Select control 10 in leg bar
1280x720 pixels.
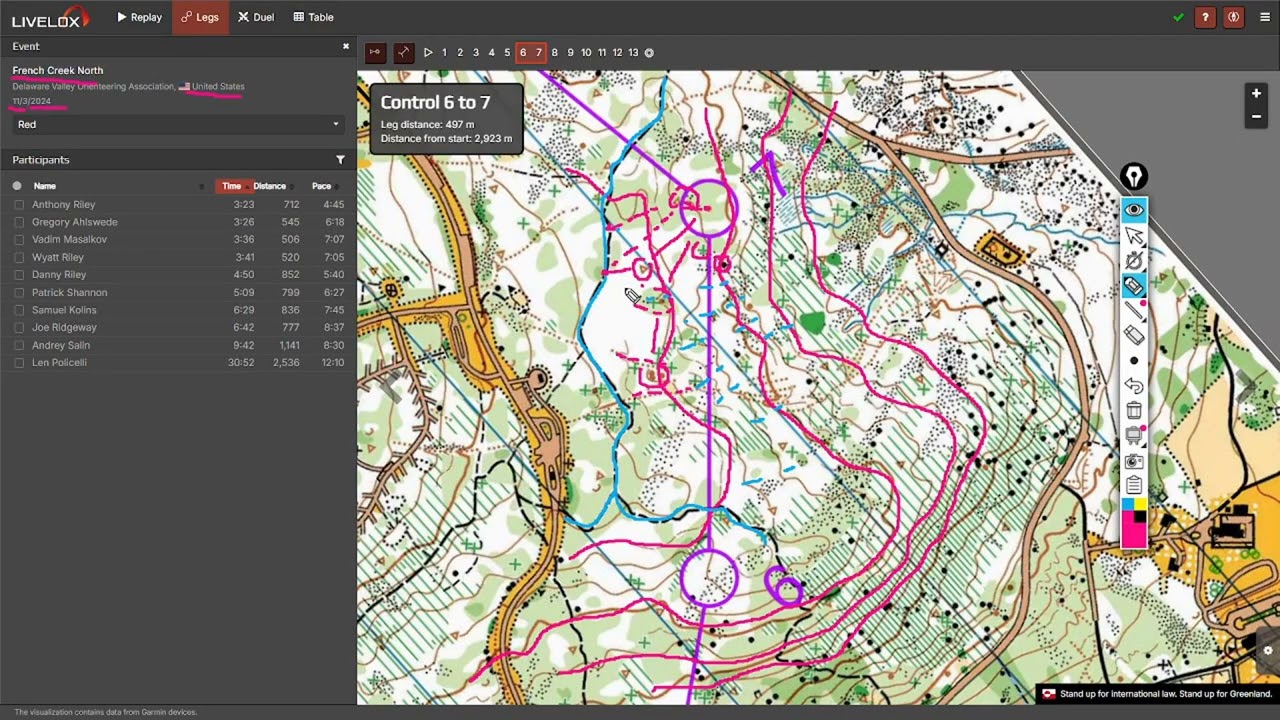click(586, 53)
